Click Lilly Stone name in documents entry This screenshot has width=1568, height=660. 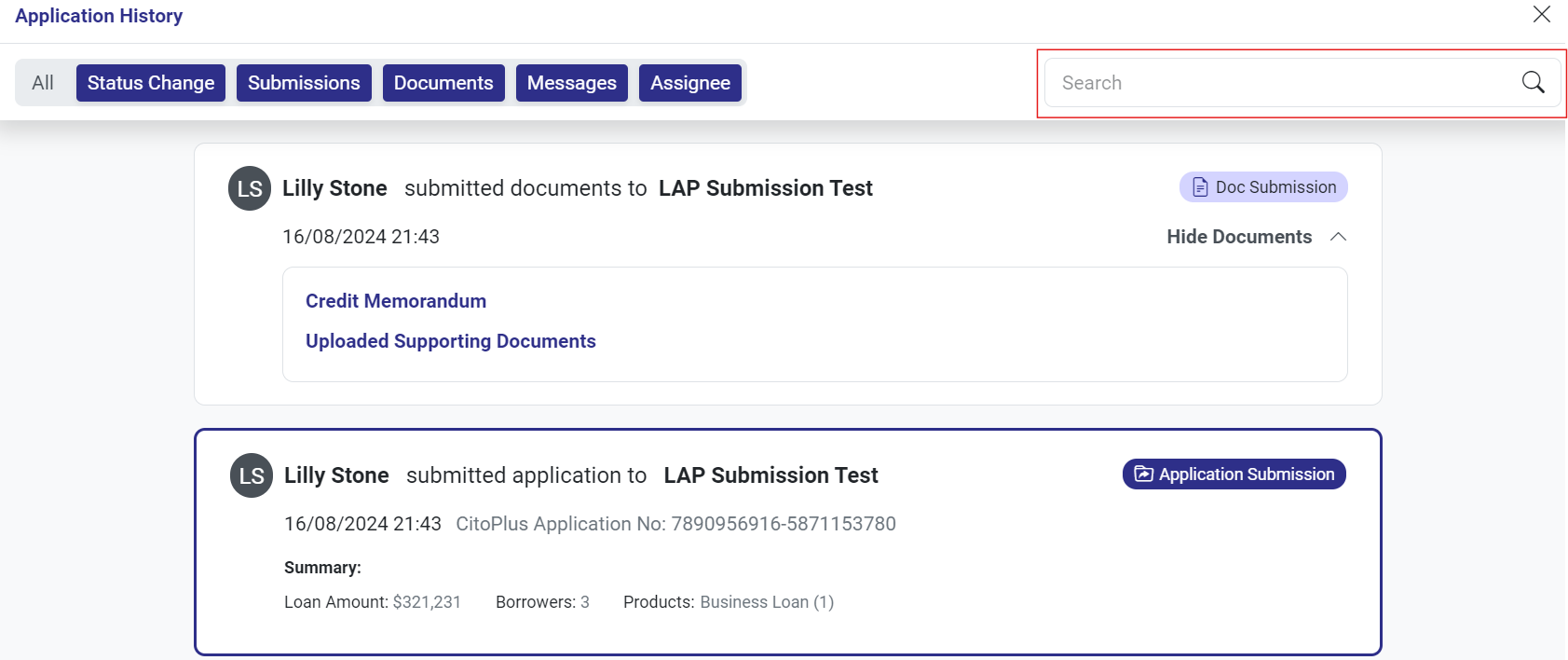(334, 188)
